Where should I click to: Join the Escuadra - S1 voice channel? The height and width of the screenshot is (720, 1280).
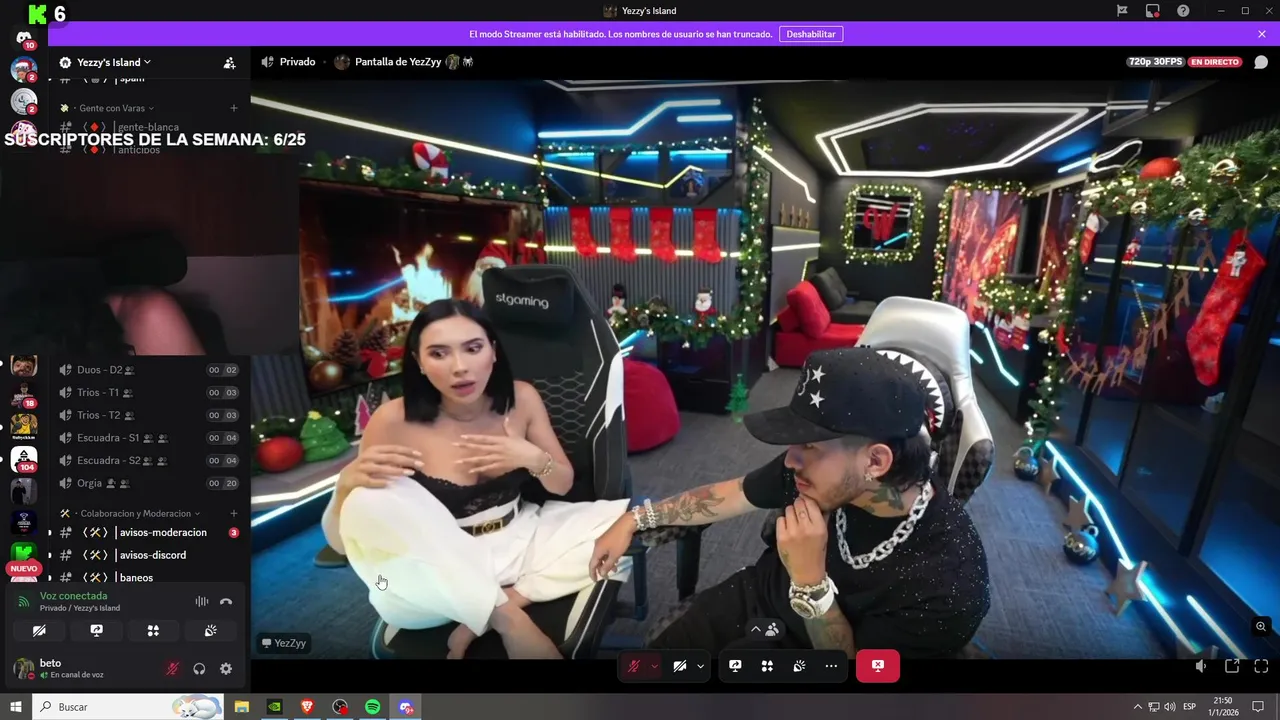(148, 438)
